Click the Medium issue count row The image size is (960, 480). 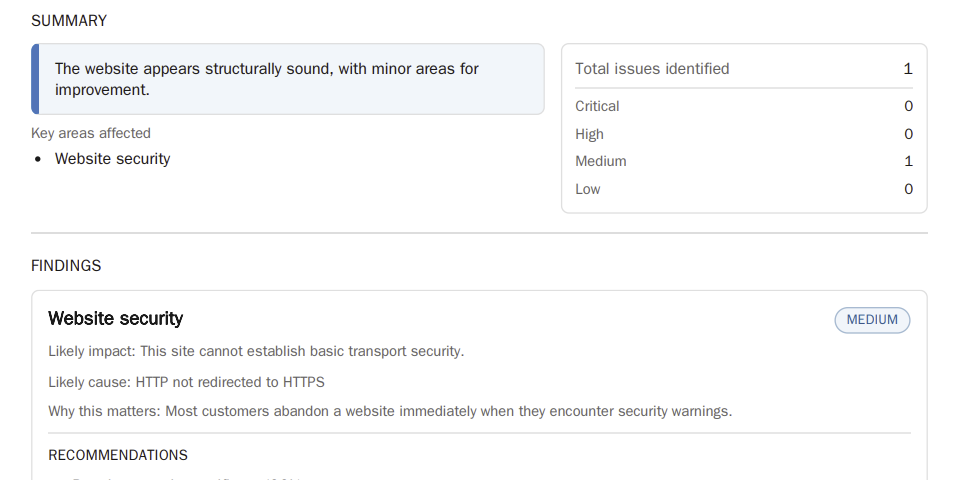point(744,161)
